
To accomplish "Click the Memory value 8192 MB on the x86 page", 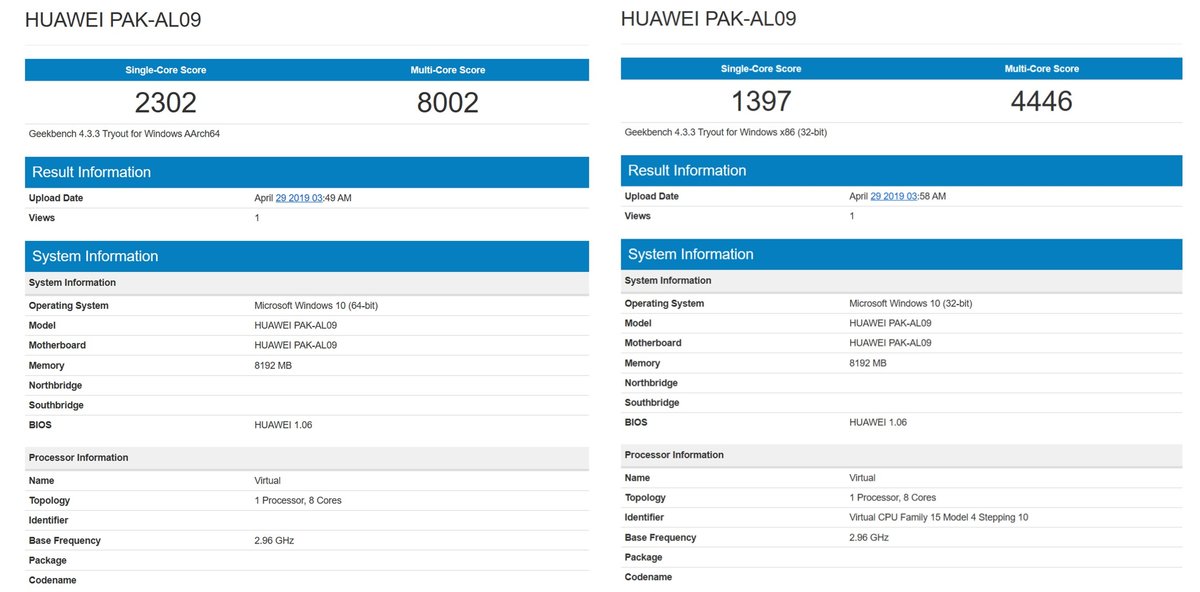I will (867, 363).
